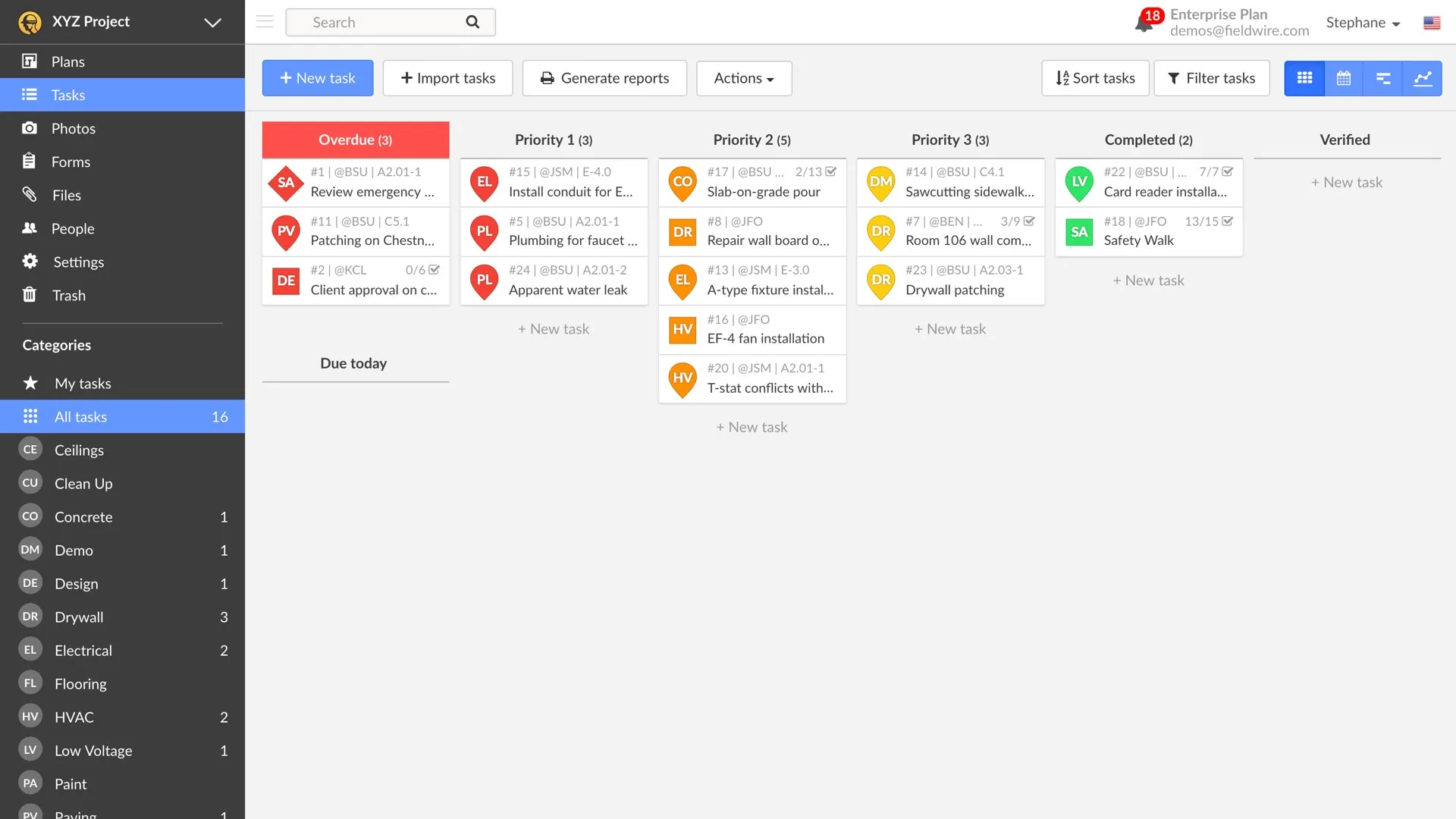
Task: Click Import tasks button
Action: 447,78
